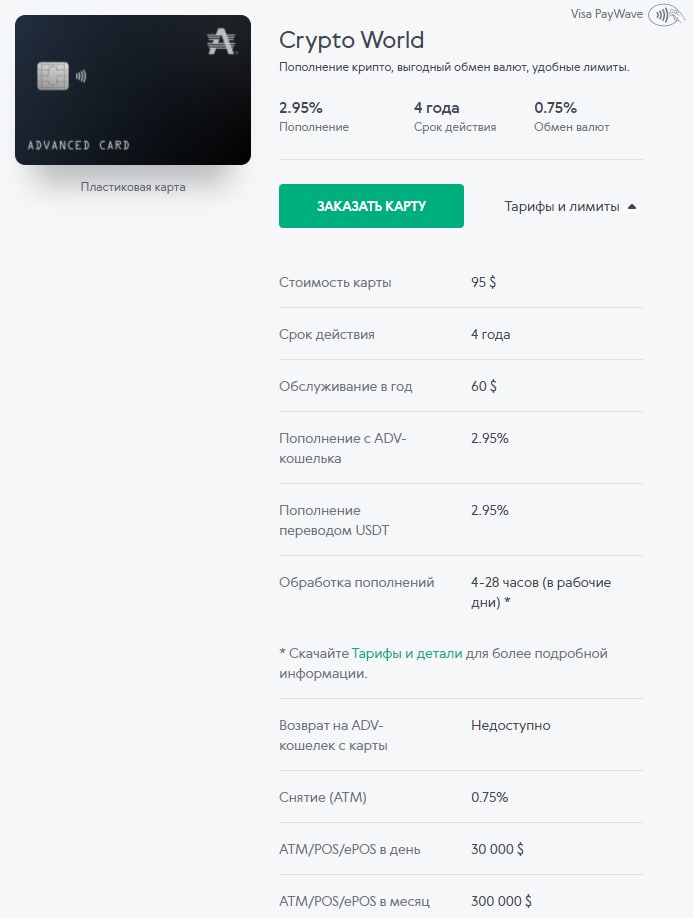
Task: Click the contactless waves symbol on card
Action: (x=81, y=76)
